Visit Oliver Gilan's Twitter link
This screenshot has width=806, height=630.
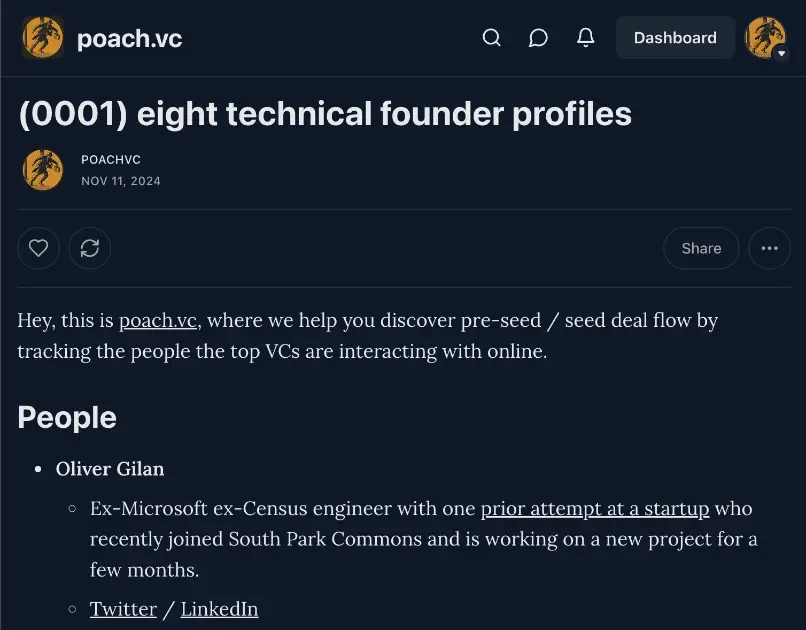point(123,608)
